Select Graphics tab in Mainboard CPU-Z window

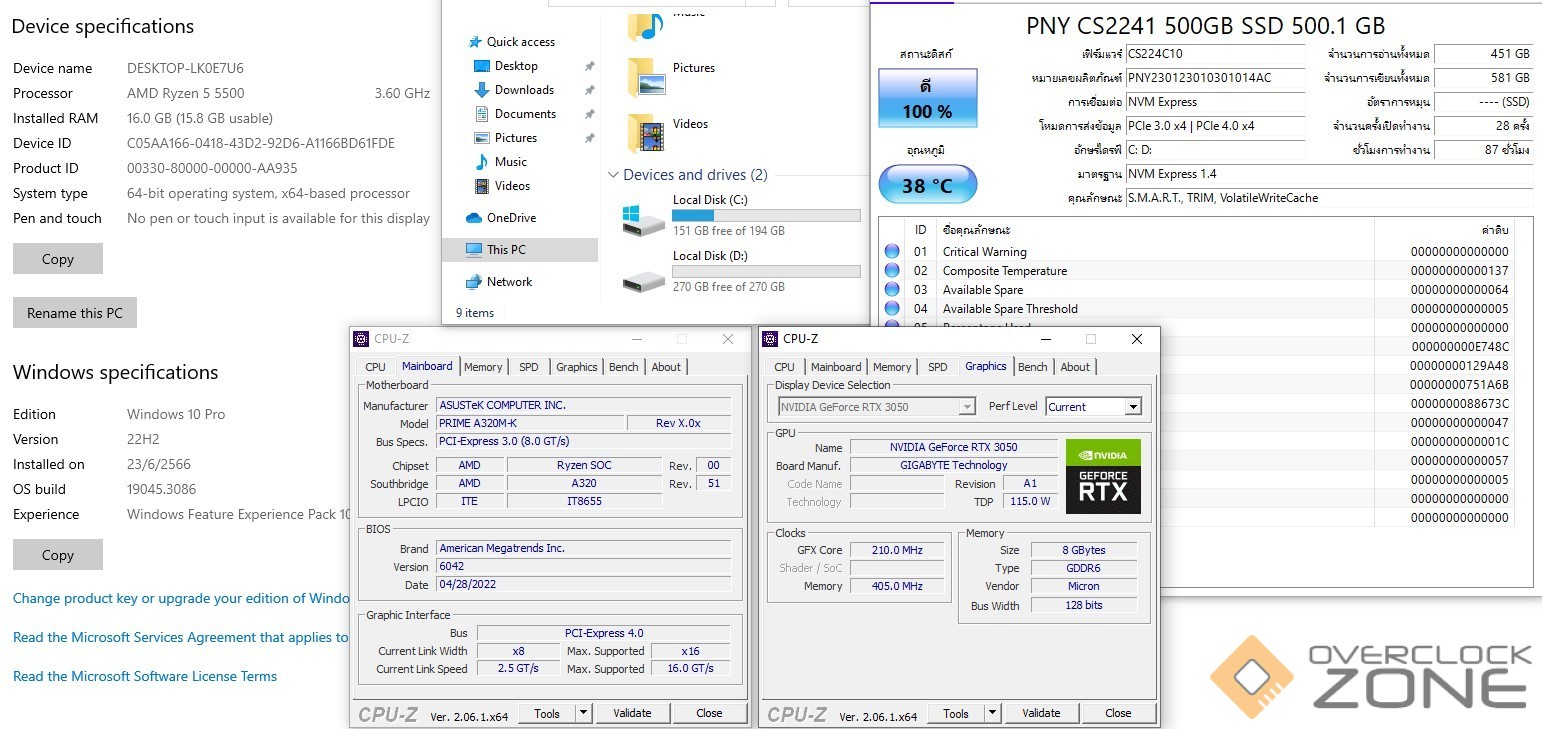pyautogui.click(x=577, y=367)
